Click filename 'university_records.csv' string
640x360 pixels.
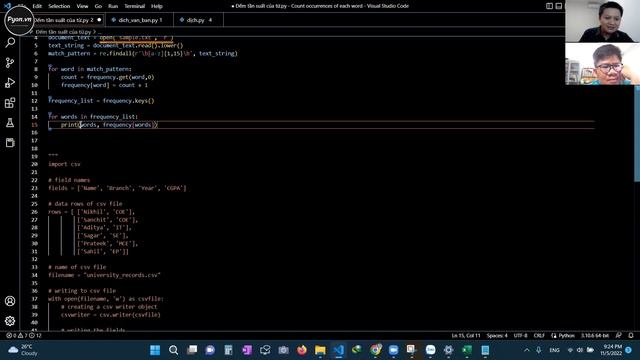pyautogui.click(x=122, y=275)
